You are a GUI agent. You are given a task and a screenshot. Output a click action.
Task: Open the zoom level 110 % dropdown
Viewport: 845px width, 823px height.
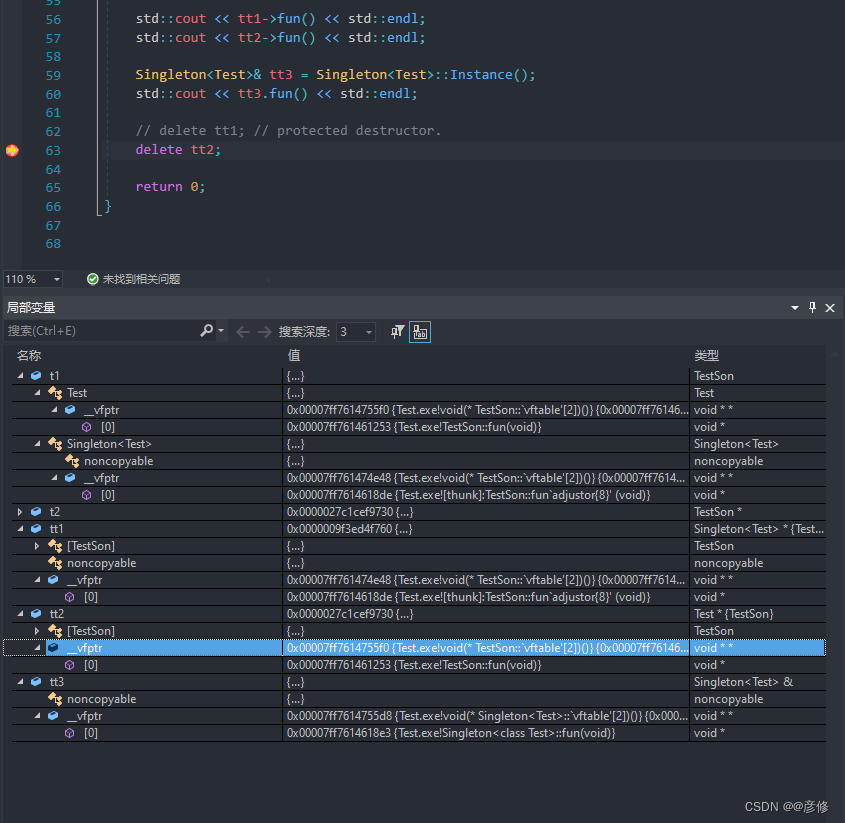coord(56,279)
